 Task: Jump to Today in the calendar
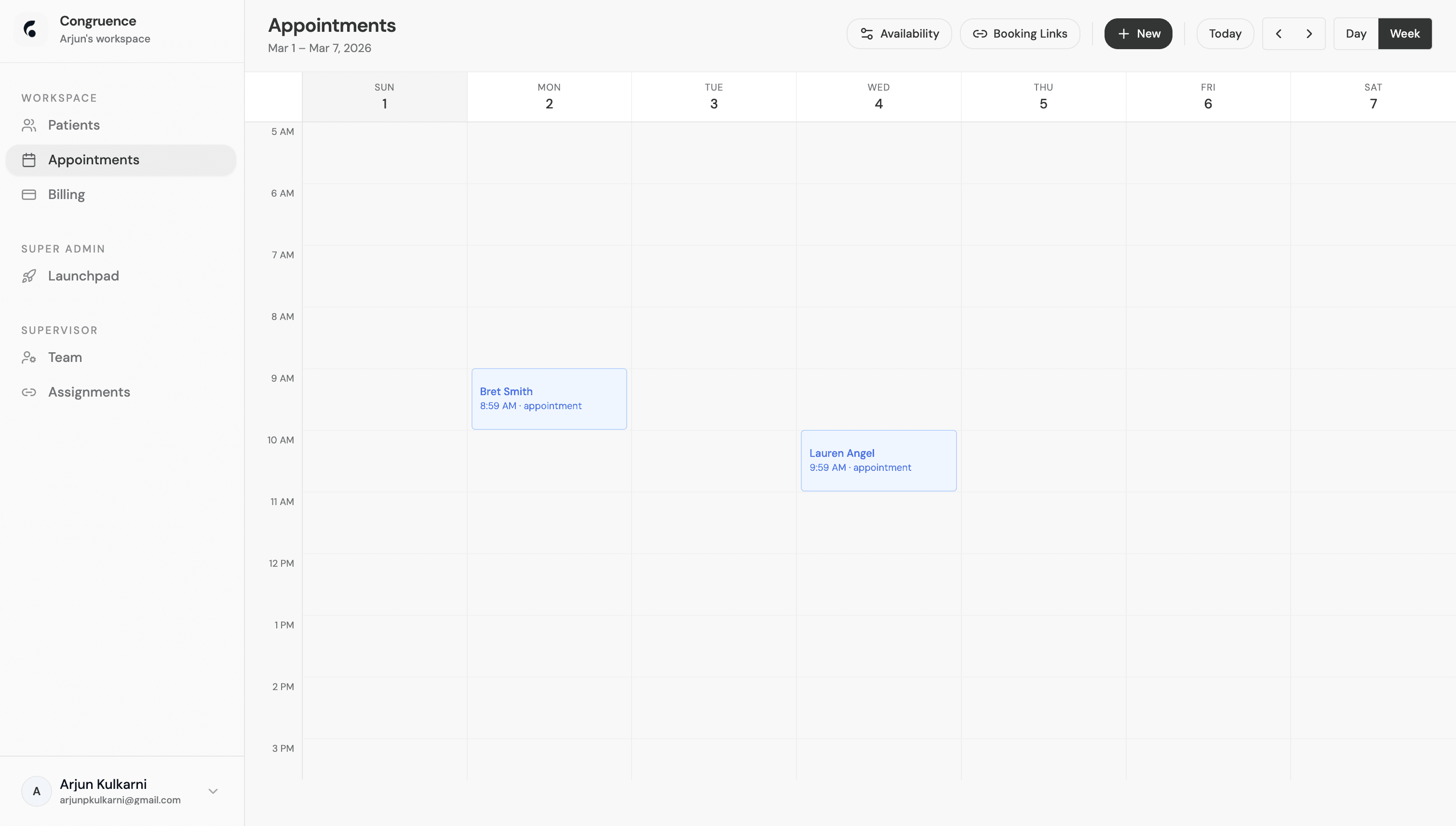tap(1224, 33)
